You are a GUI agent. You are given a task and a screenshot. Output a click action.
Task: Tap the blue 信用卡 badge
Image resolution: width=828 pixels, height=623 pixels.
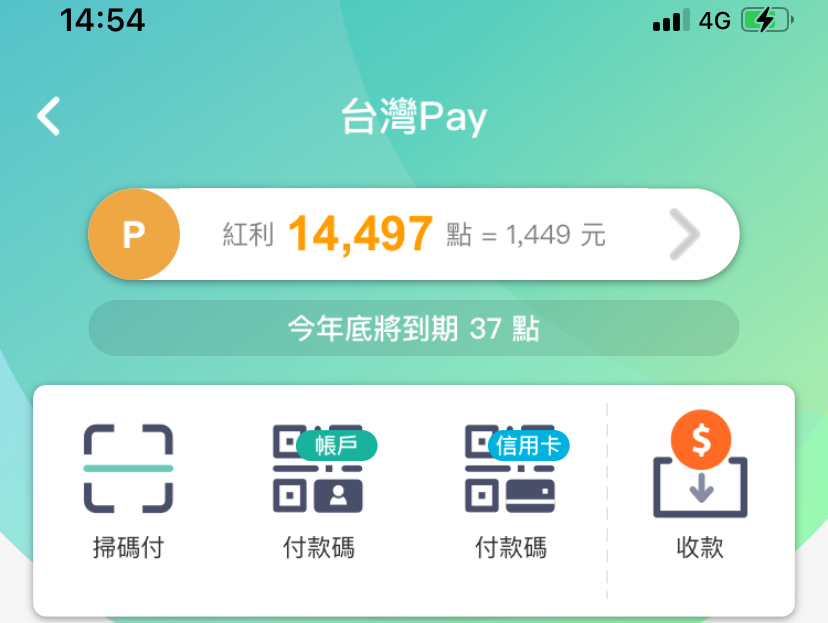(x=529, y=446)
